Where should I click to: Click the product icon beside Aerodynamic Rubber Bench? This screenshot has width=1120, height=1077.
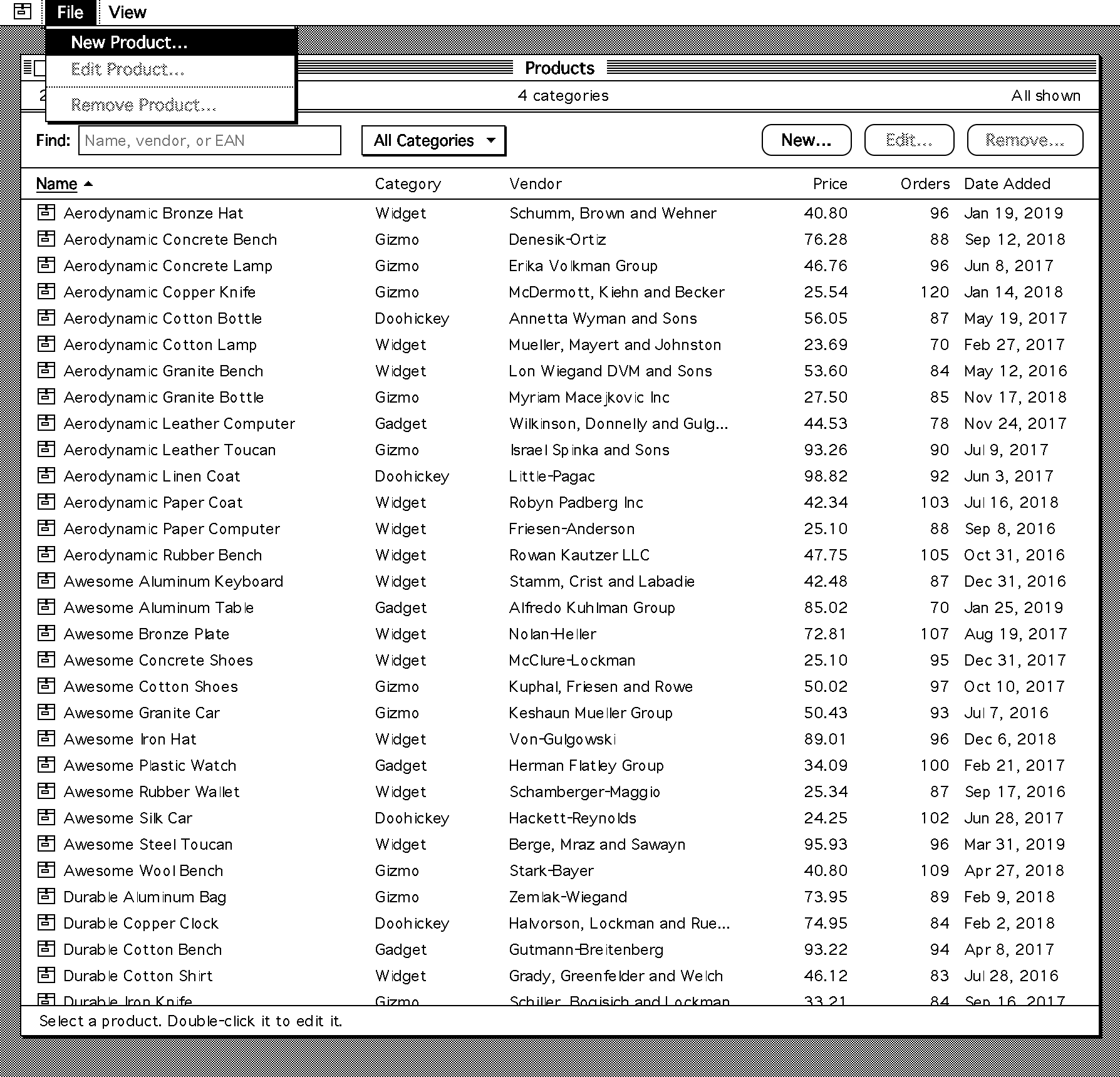point(46,554)
